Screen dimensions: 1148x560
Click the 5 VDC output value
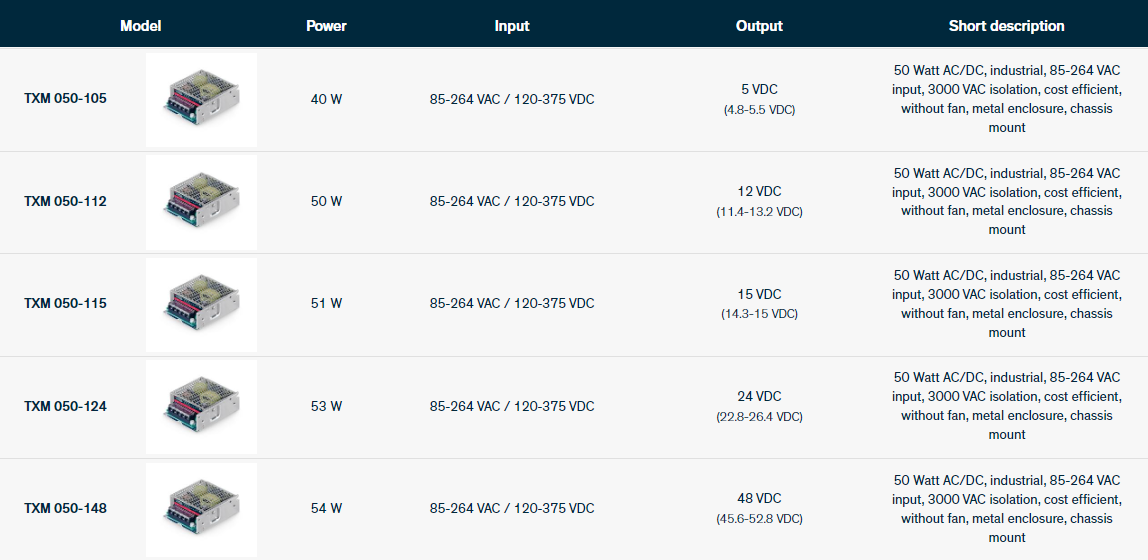(x=759, y=90)
